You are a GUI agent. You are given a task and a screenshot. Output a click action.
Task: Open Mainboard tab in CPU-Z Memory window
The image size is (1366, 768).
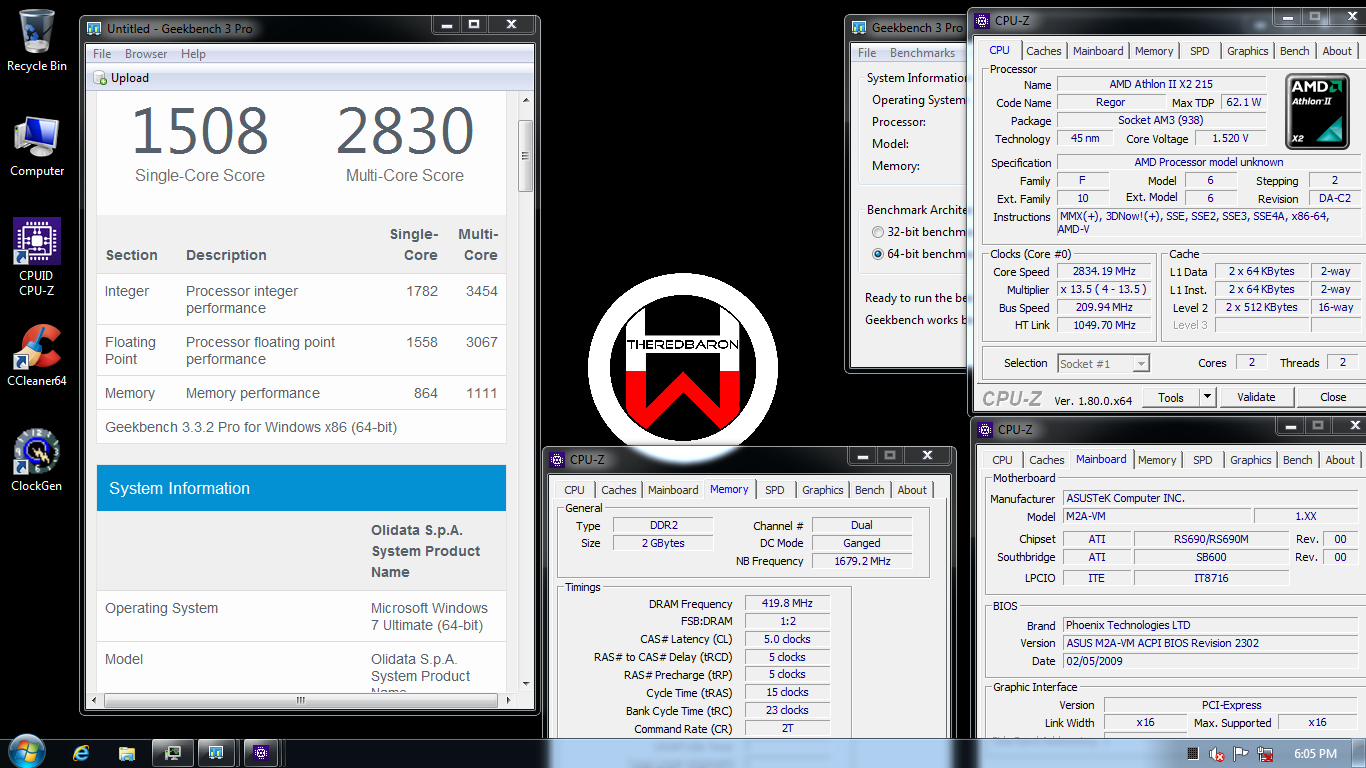(x=673, y=490)
